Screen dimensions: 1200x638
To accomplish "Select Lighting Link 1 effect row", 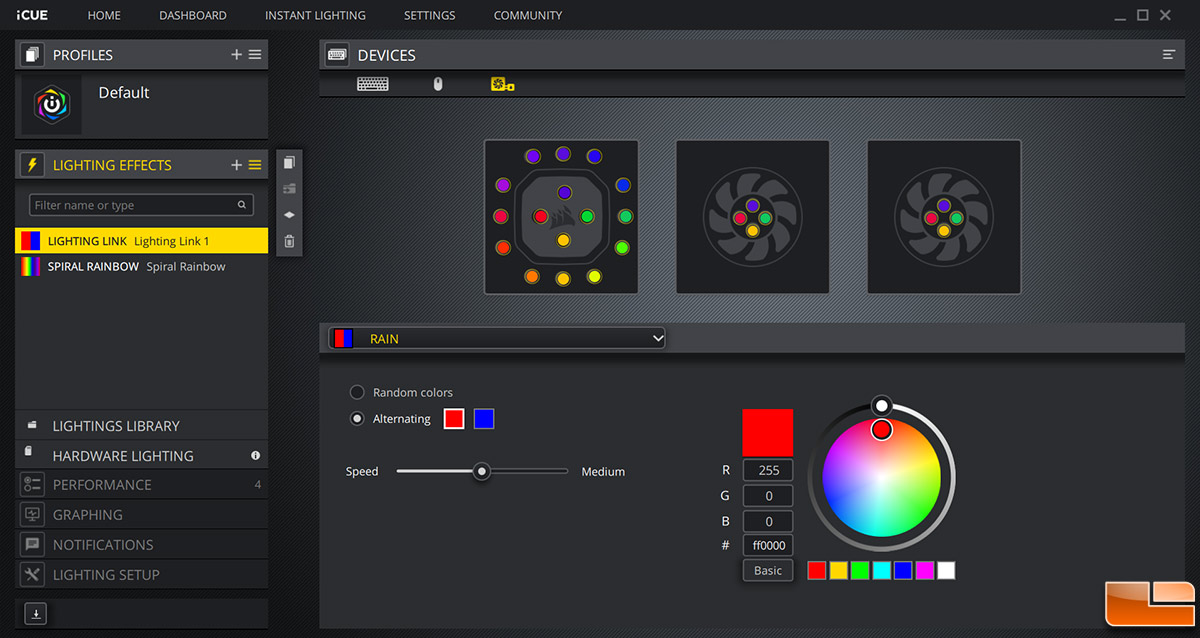I will pyautogui.click(x=142, y=241).
